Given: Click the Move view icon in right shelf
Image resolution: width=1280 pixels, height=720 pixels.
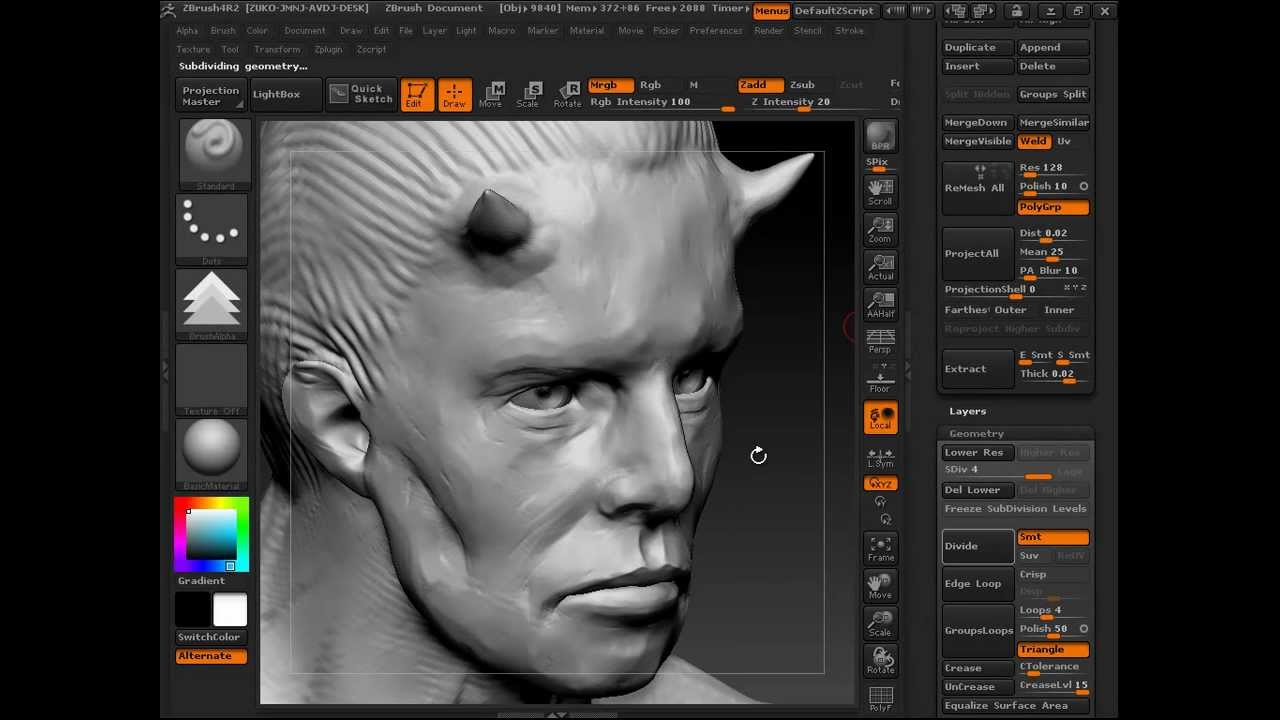Looking at the screenshot, I should [x=880, y=585].
